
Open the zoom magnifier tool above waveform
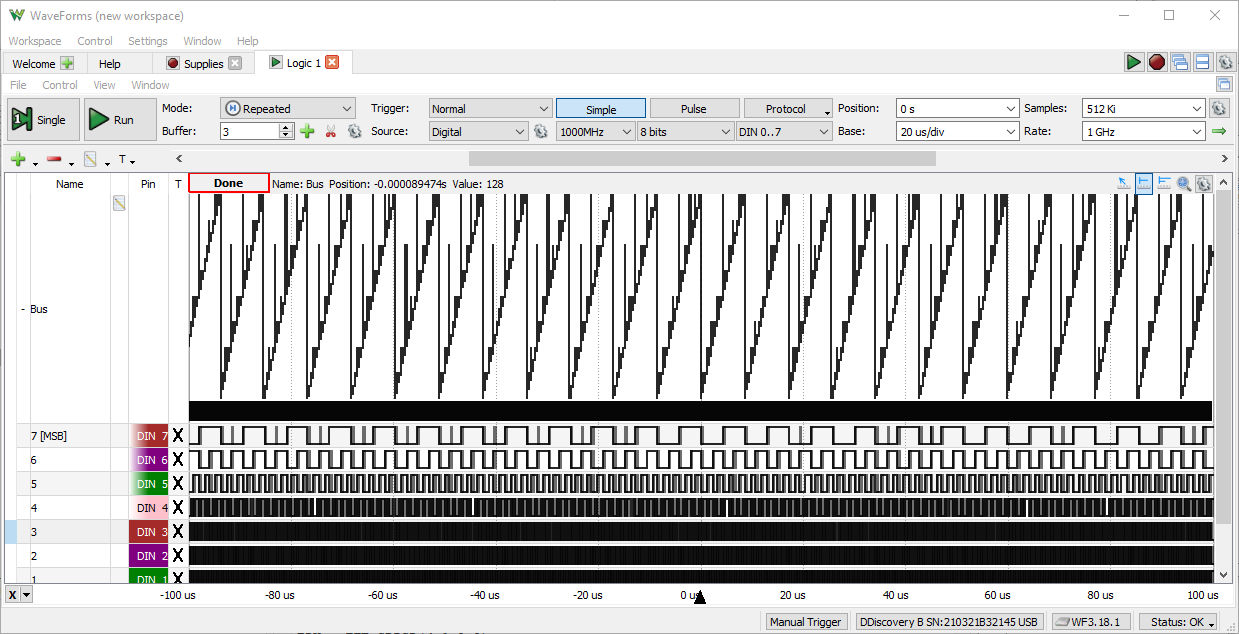point(1184,184)
